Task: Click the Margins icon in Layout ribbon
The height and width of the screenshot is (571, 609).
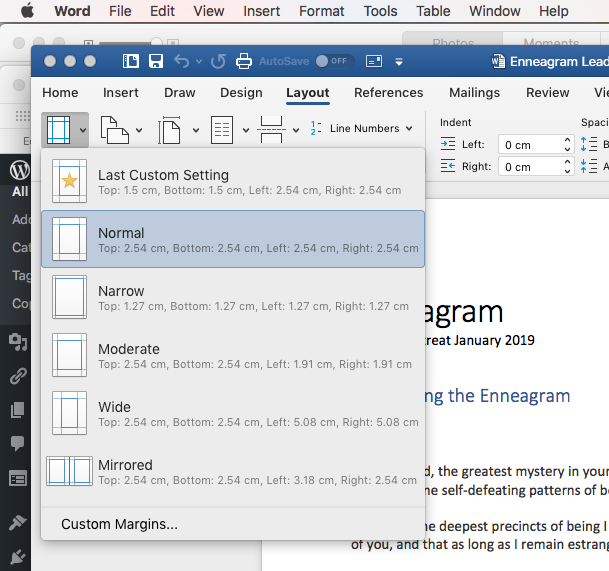Action: pos(59,129)
